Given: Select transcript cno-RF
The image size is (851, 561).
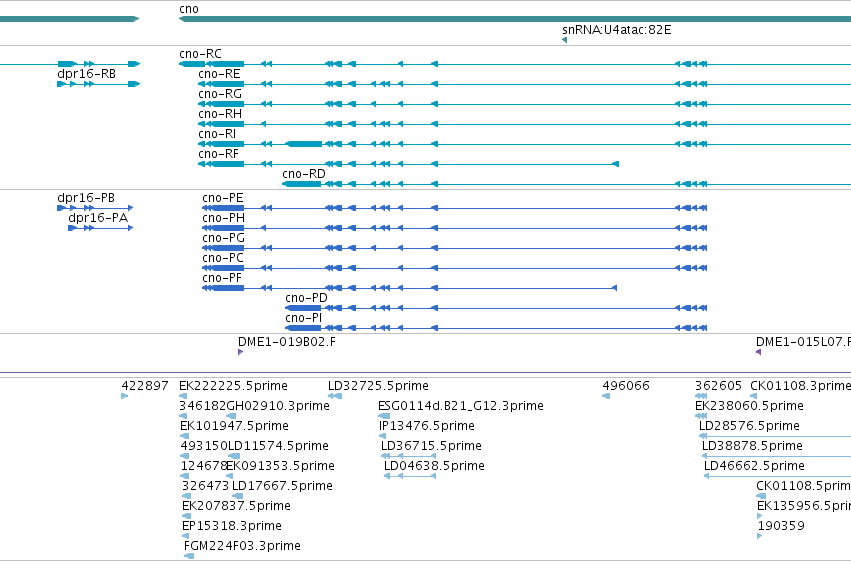Looking at the screenshot, I should pos(218,154).
